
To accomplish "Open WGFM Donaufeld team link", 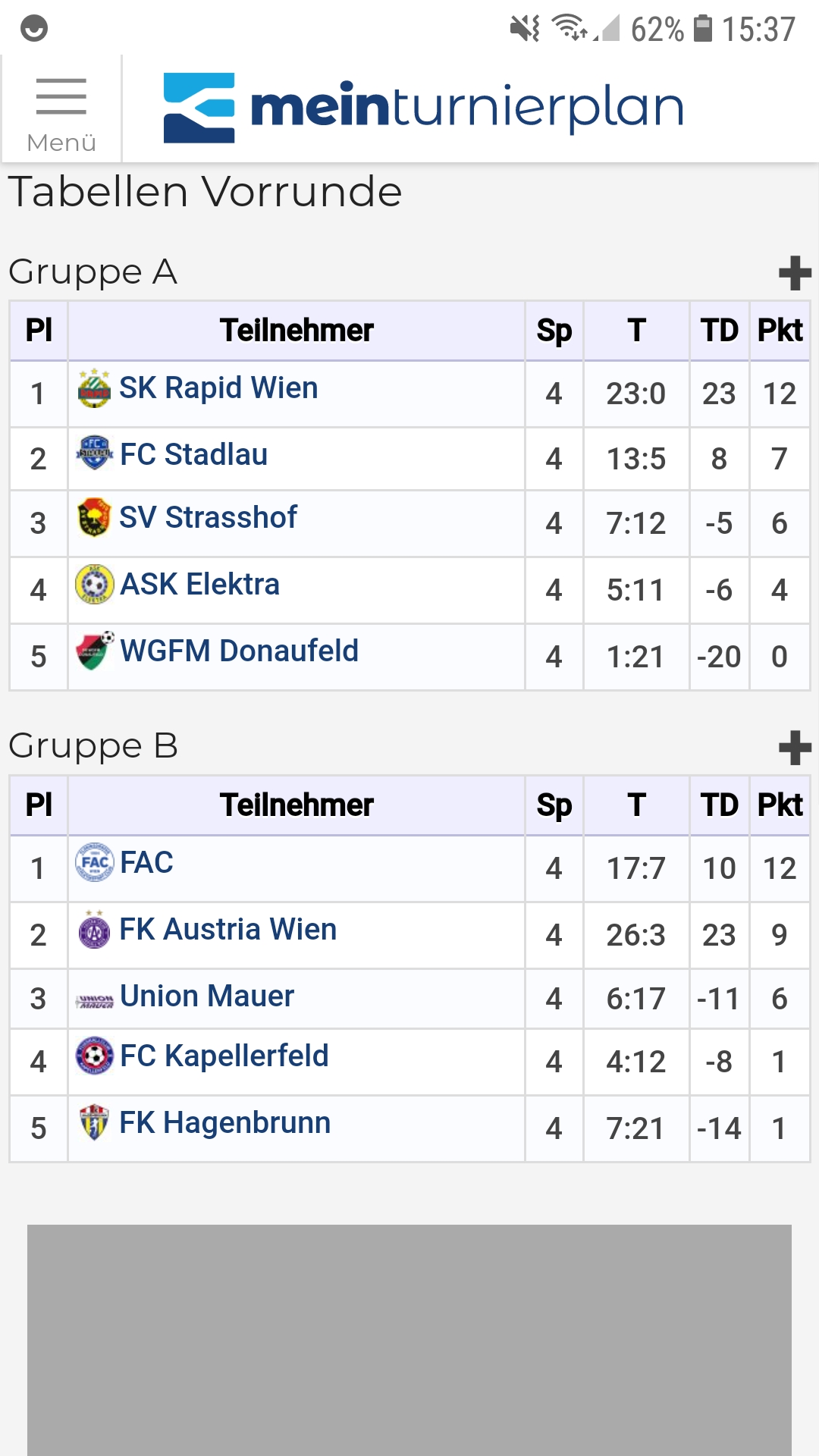I will pos(240,651).
